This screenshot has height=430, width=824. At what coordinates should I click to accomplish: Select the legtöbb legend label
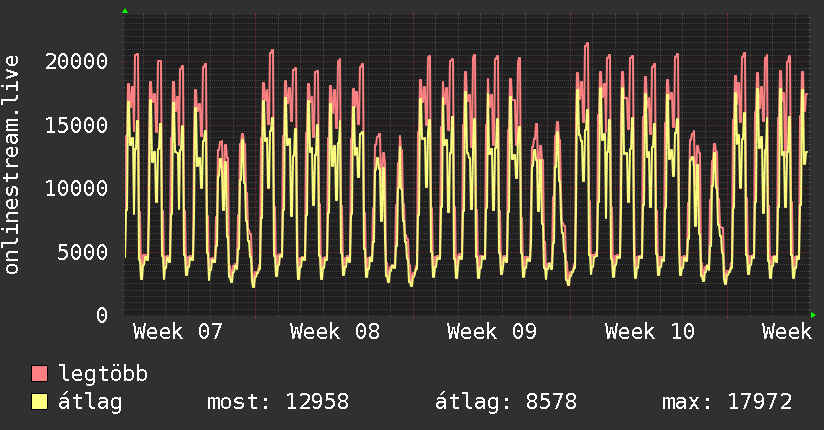104,374
